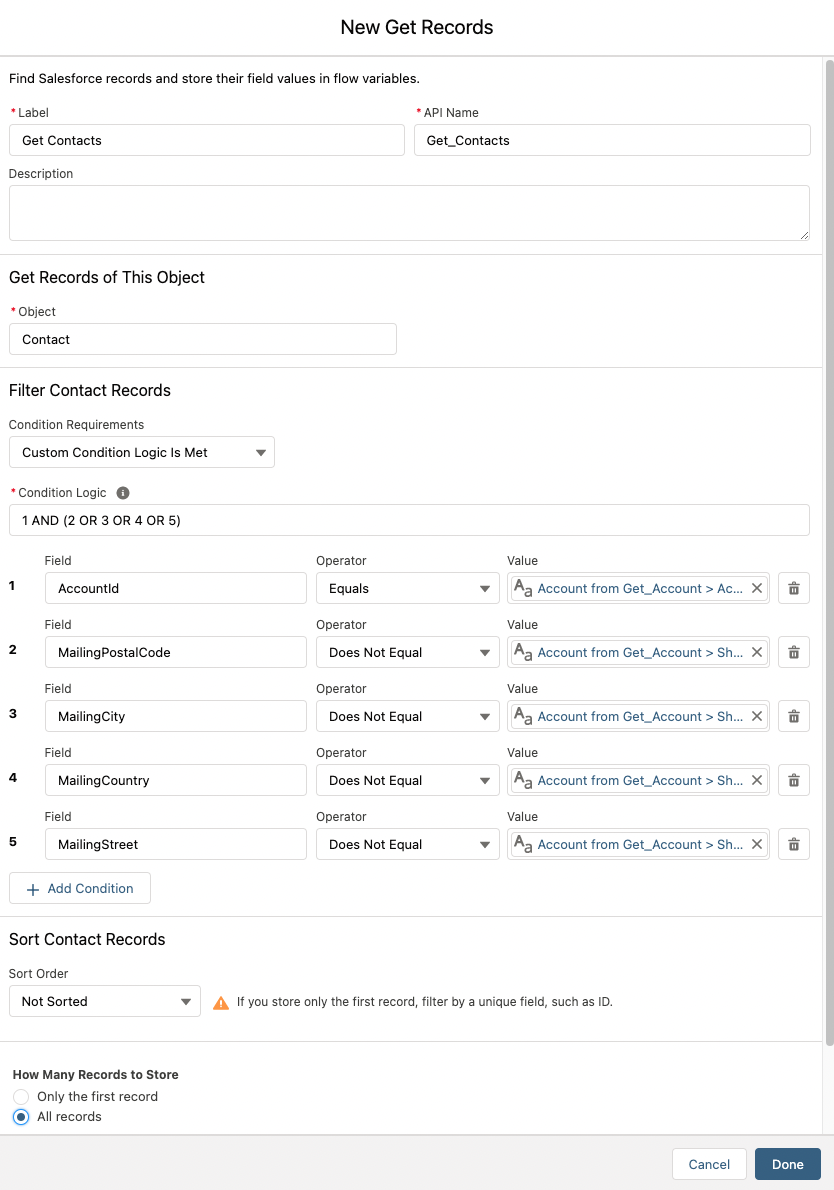Screen dimensions: 834x1190
Task: Delete condition 1 with its trash icon
Action: click(793, 589)
